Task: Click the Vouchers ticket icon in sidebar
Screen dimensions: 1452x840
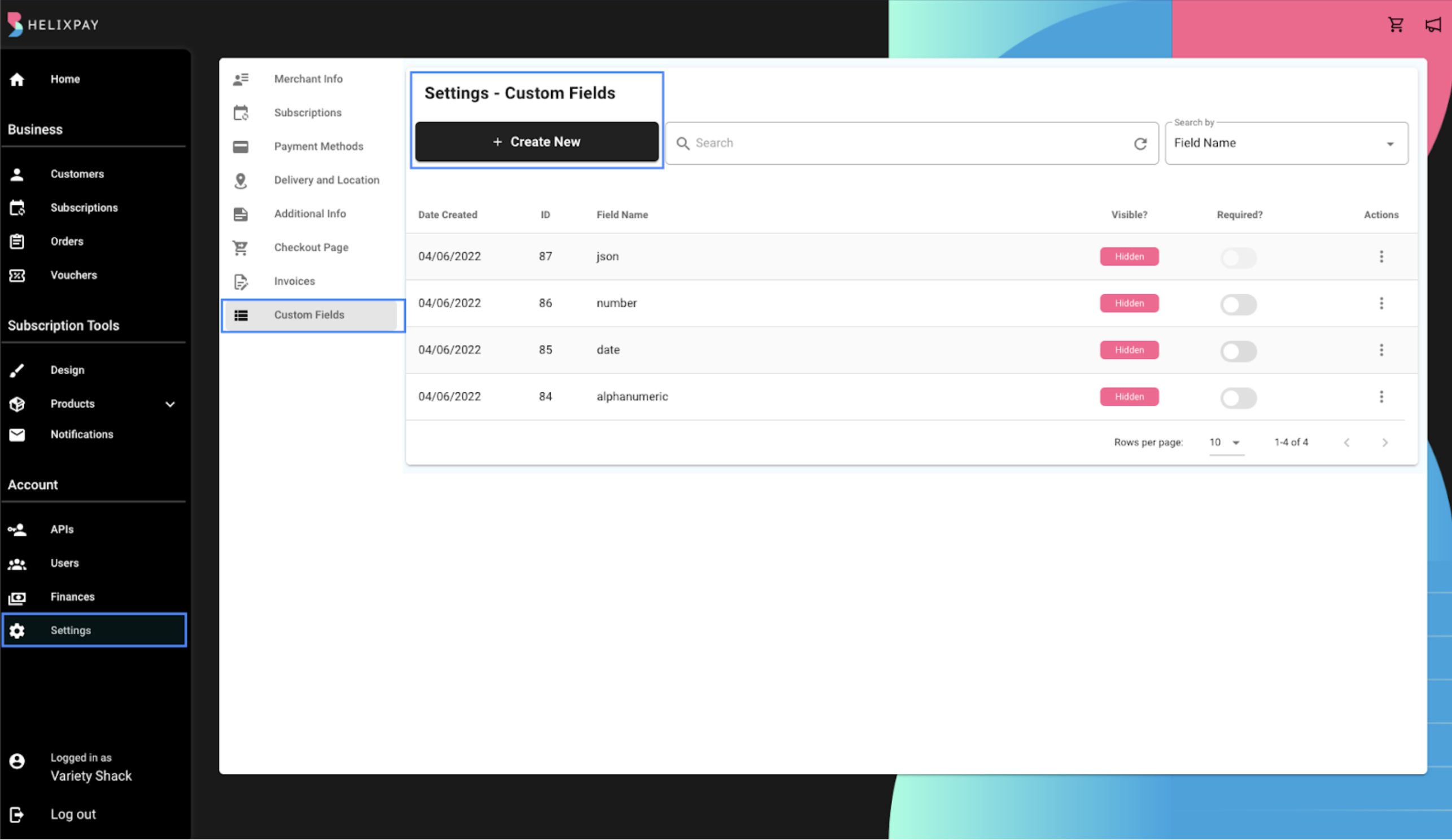Action: coord(18,276)
